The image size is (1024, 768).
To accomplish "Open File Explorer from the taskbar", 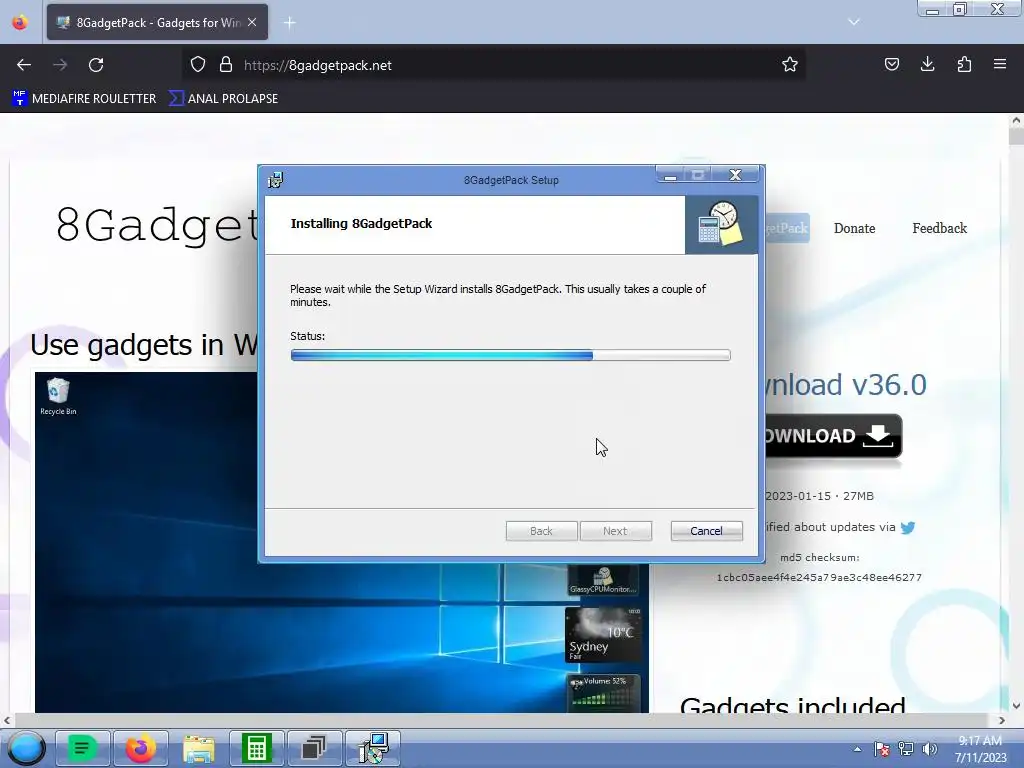I will [199, 748].
